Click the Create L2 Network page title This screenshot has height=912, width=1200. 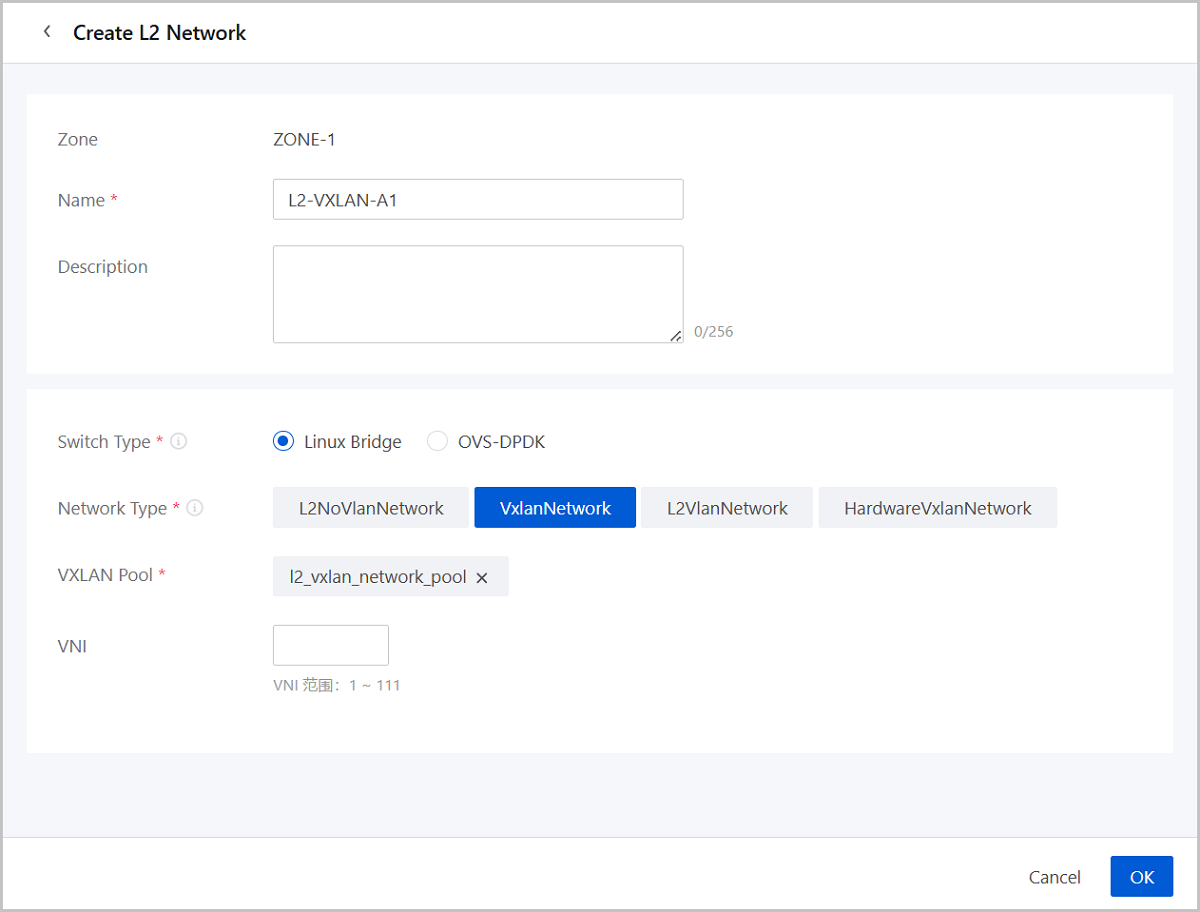(x=160, y=32)
